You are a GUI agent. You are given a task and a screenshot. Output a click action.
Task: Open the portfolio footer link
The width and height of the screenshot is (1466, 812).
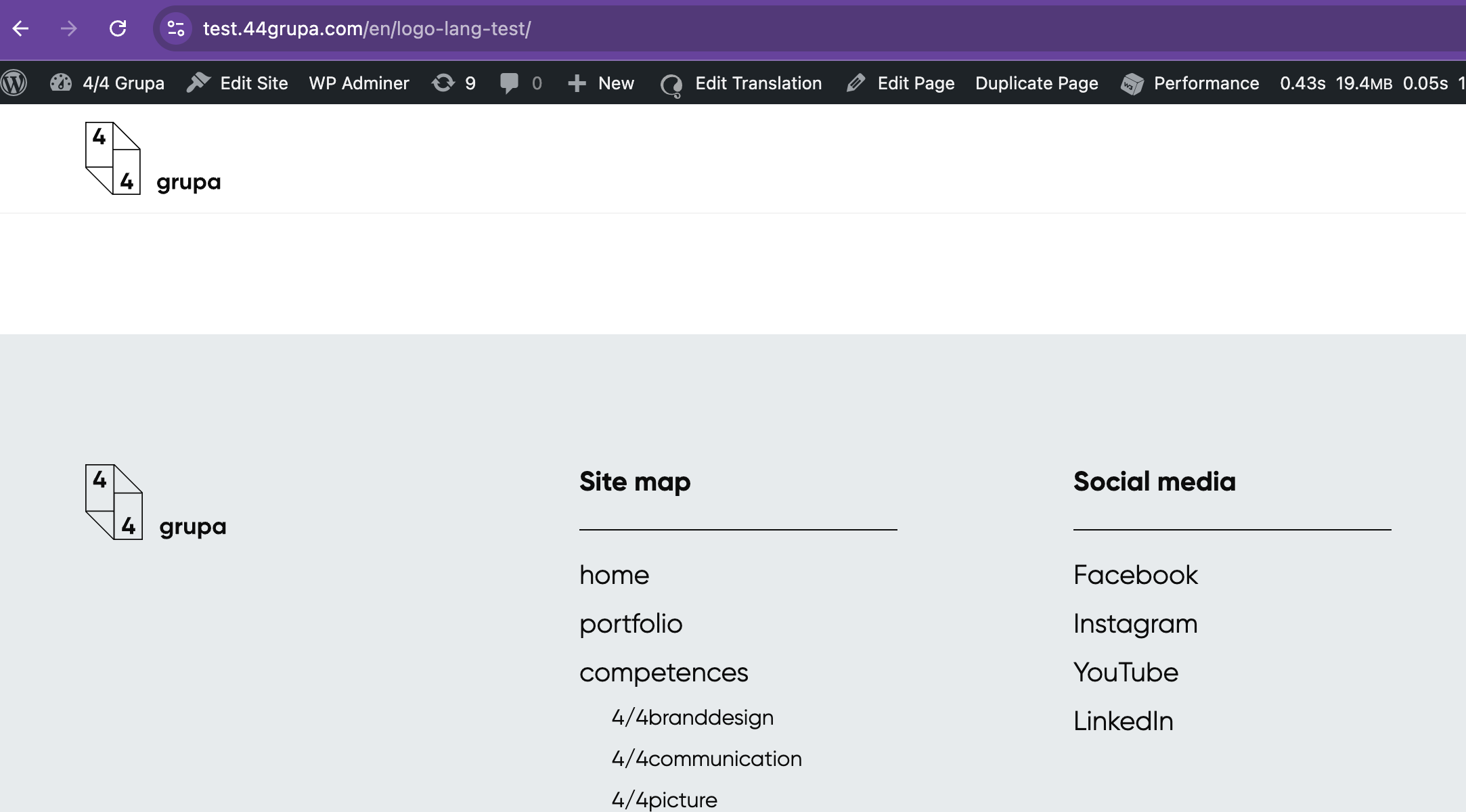point(631,624)
